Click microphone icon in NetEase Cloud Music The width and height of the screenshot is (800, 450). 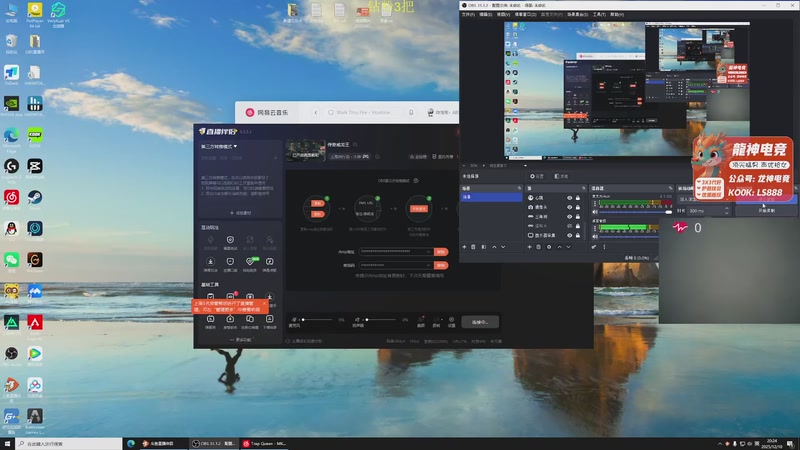pos(411,112)
